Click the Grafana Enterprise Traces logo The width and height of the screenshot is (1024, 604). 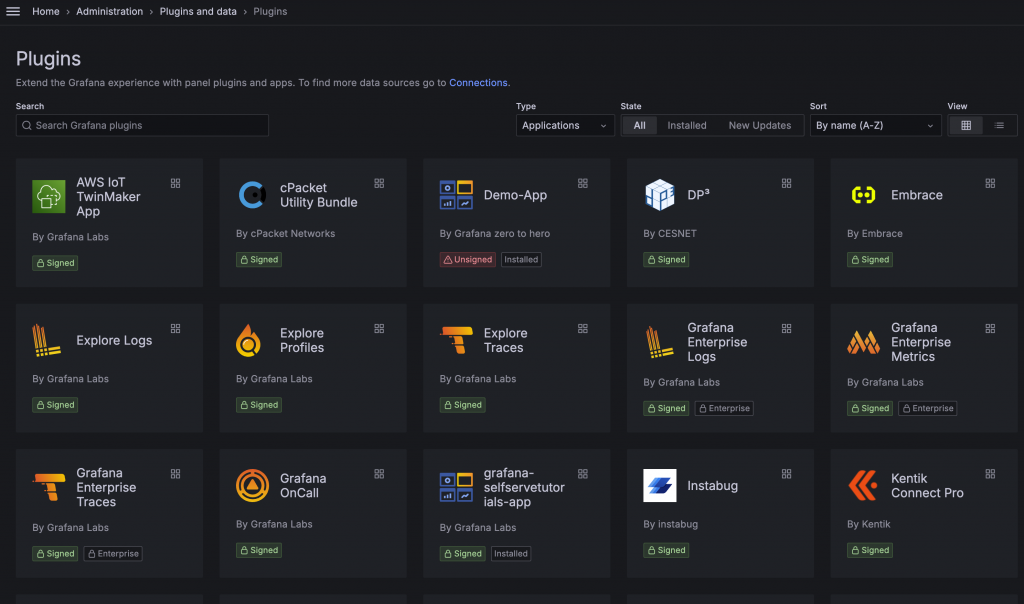click(x=48, y=487)
